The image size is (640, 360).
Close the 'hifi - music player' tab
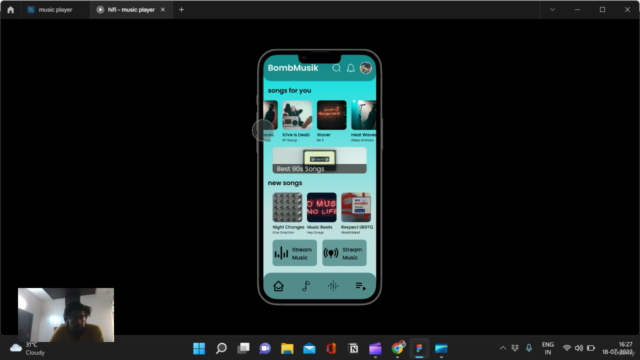pyautogui.click(x=163, y=9)
